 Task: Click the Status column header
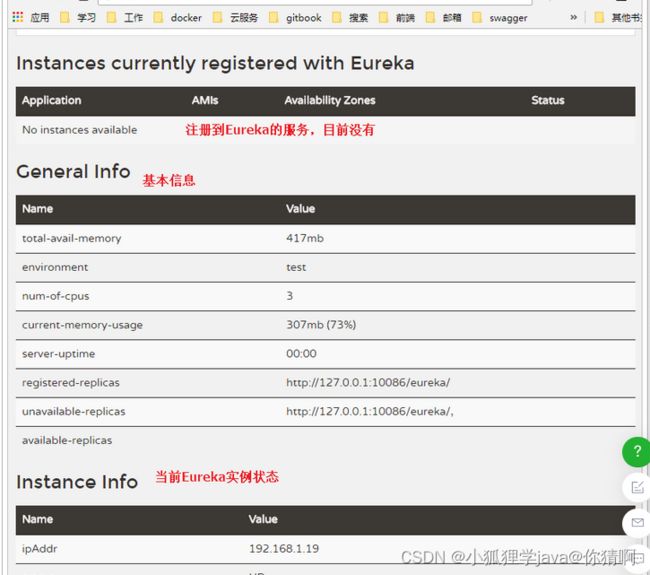tap(548, 100)
